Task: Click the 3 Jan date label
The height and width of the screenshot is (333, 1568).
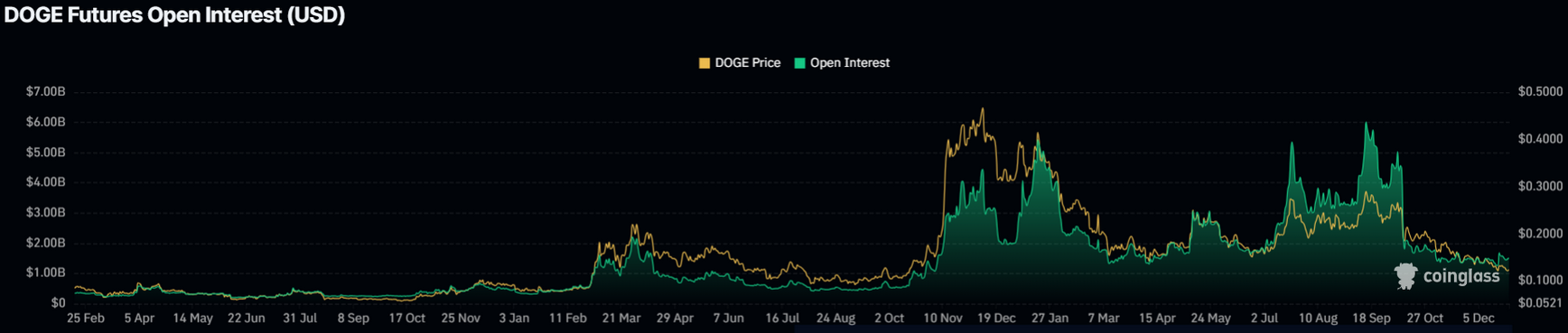Action: coord(514,319)
